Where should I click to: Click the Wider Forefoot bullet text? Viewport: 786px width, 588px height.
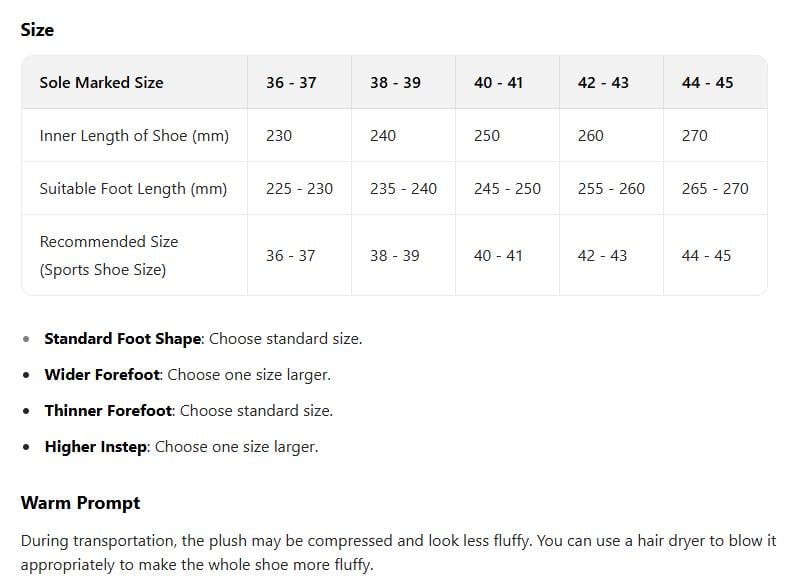click(x=187, y=374)
